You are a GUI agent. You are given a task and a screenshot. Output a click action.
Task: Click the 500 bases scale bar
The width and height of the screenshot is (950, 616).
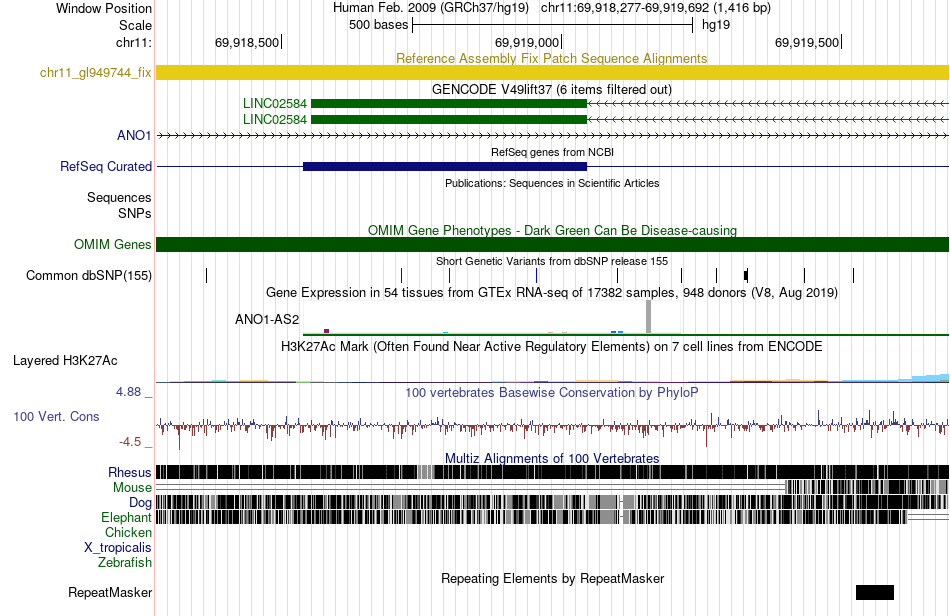coord(553,25)
